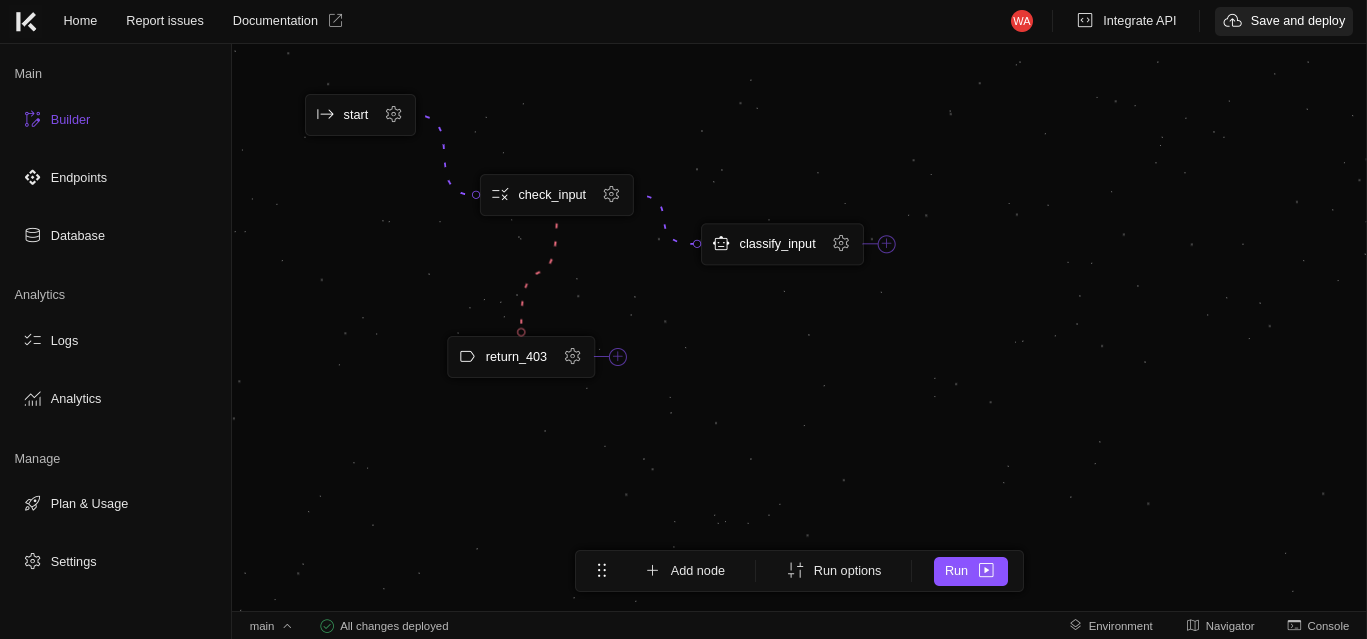Screen dimensions: 1367x639
Task: Open Analytics page in the sidebar
Action: click(x=76, y=399)
